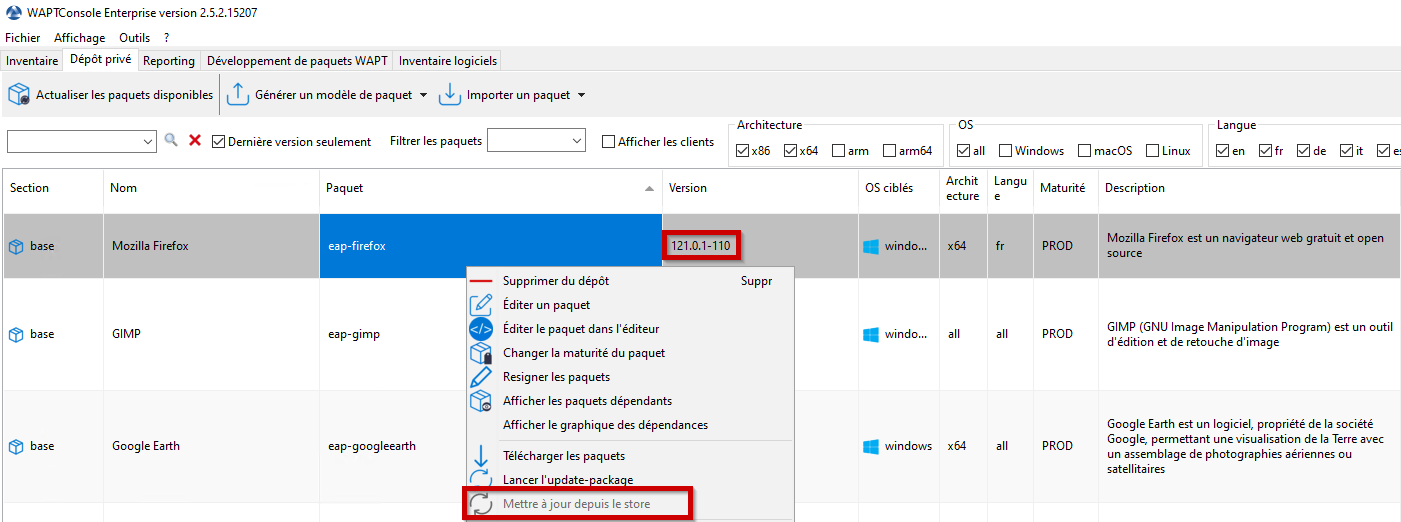The height and width of the screenshot is (522, 1401).
Task: Click the Windows logo in Google Earth row
Action: tap(871, 446)
